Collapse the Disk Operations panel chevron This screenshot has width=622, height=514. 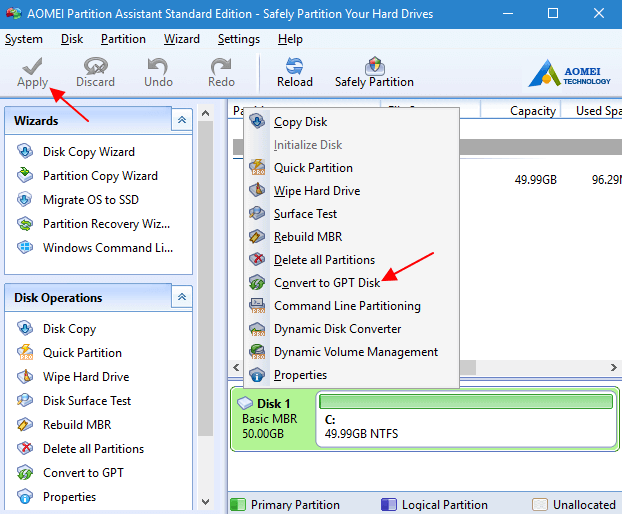pos(182,297)
